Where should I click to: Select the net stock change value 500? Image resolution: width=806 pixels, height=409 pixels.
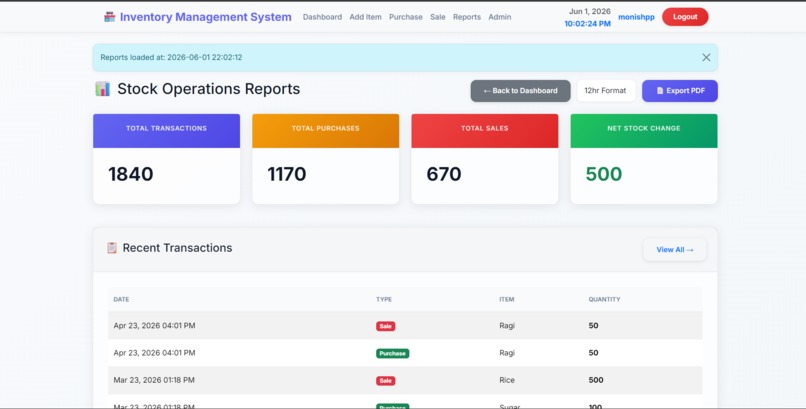click(x=604, y=174)
